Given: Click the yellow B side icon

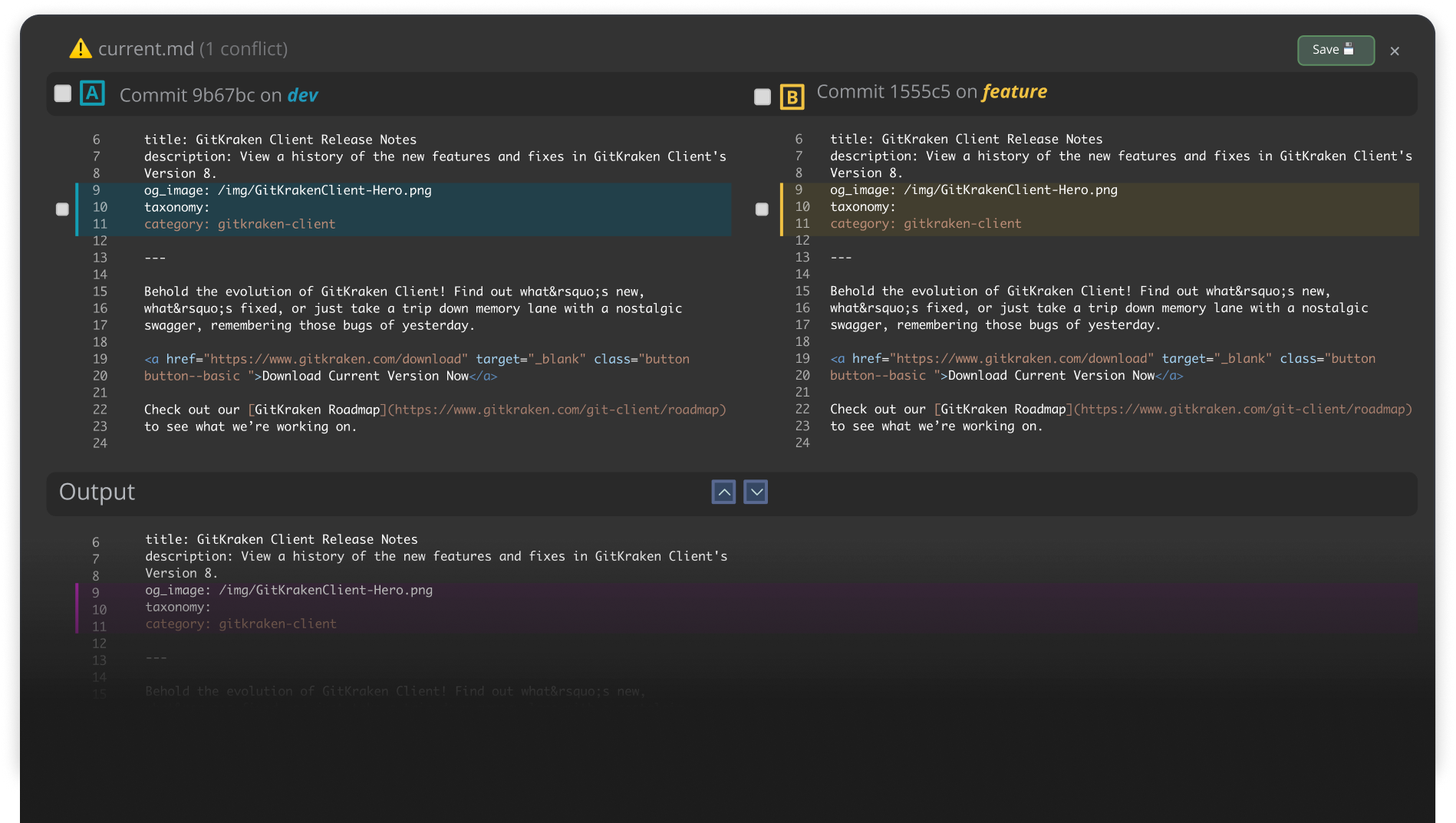Looking at the screenshot, I should point(792,97).
